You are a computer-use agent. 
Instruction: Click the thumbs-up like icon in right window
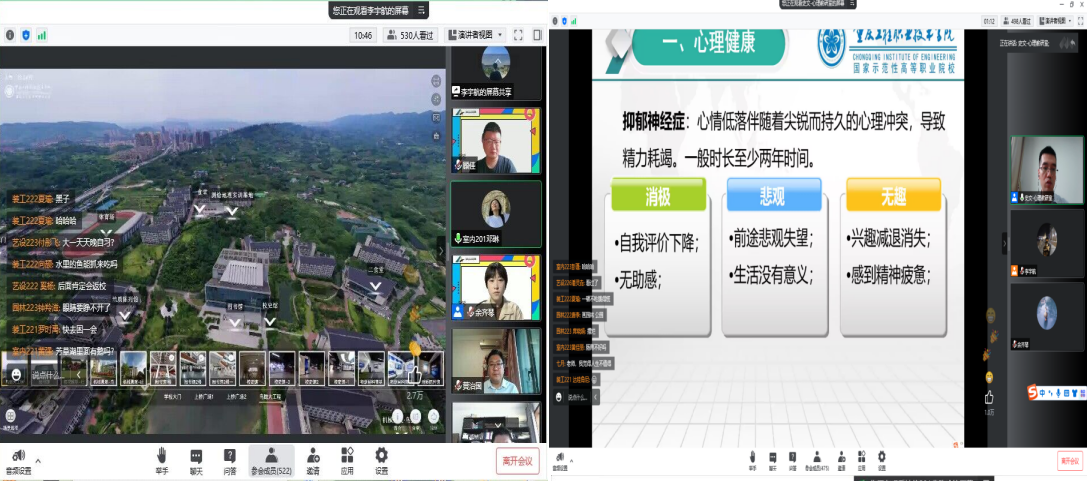989,398
